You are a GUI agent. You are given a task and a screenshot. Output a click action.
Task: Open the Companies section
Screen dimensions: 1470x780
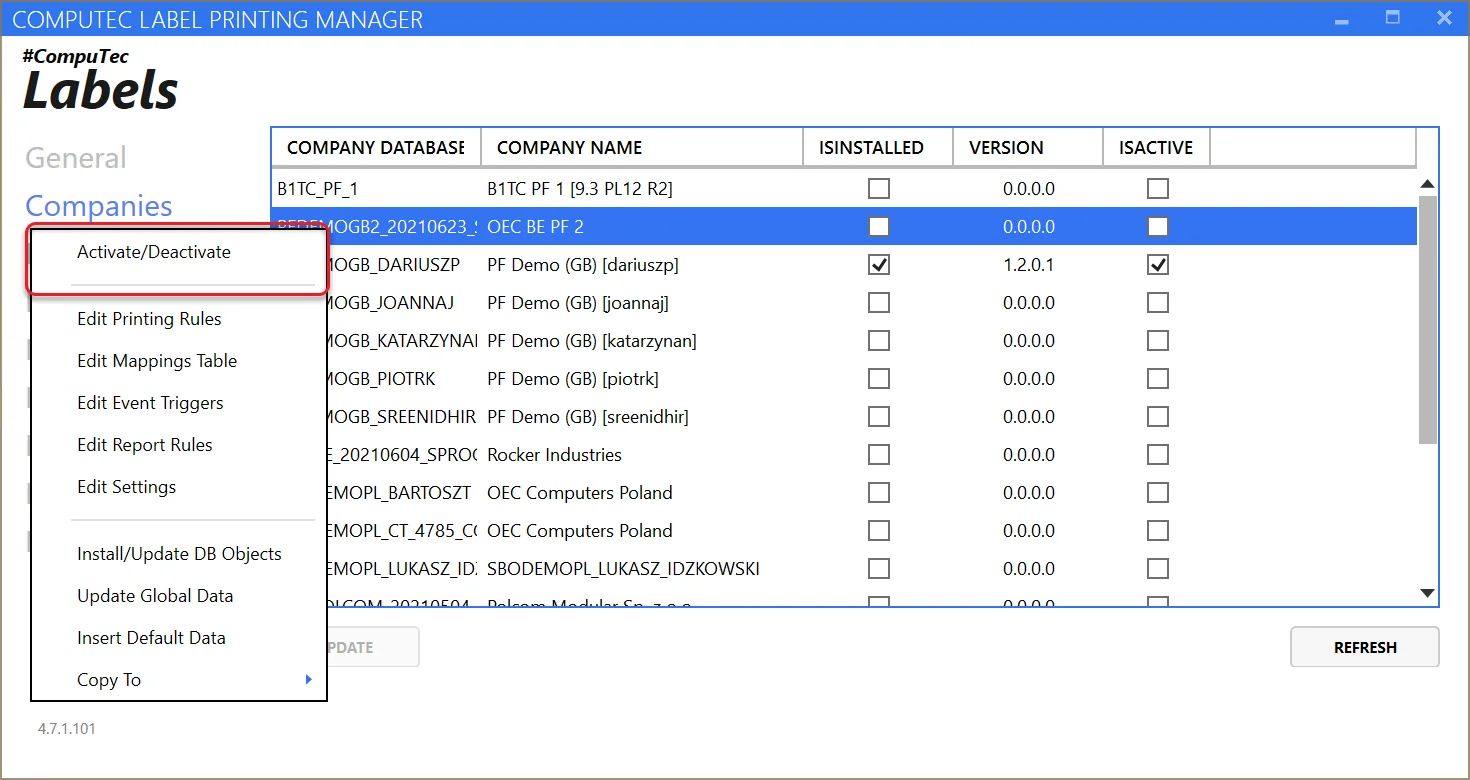(99, 206)
